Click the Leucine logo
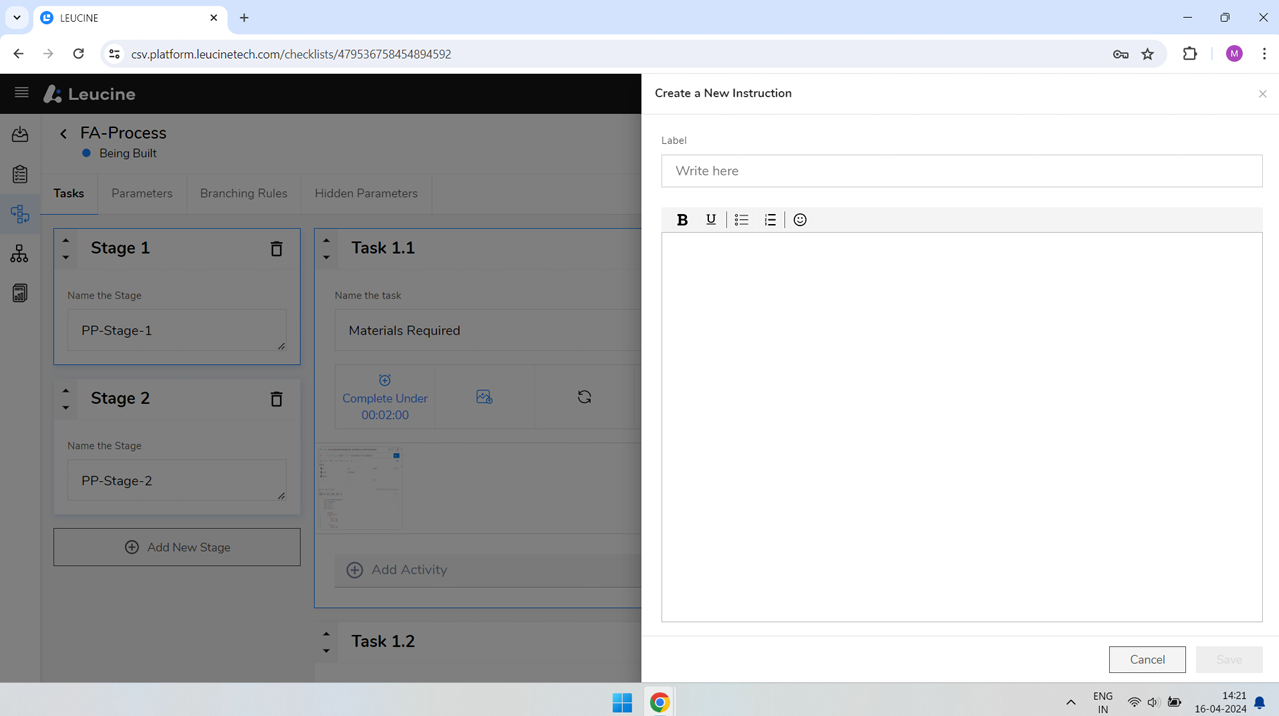Image resolution: width=1279 pixels, height=716 pixels. 90,94
